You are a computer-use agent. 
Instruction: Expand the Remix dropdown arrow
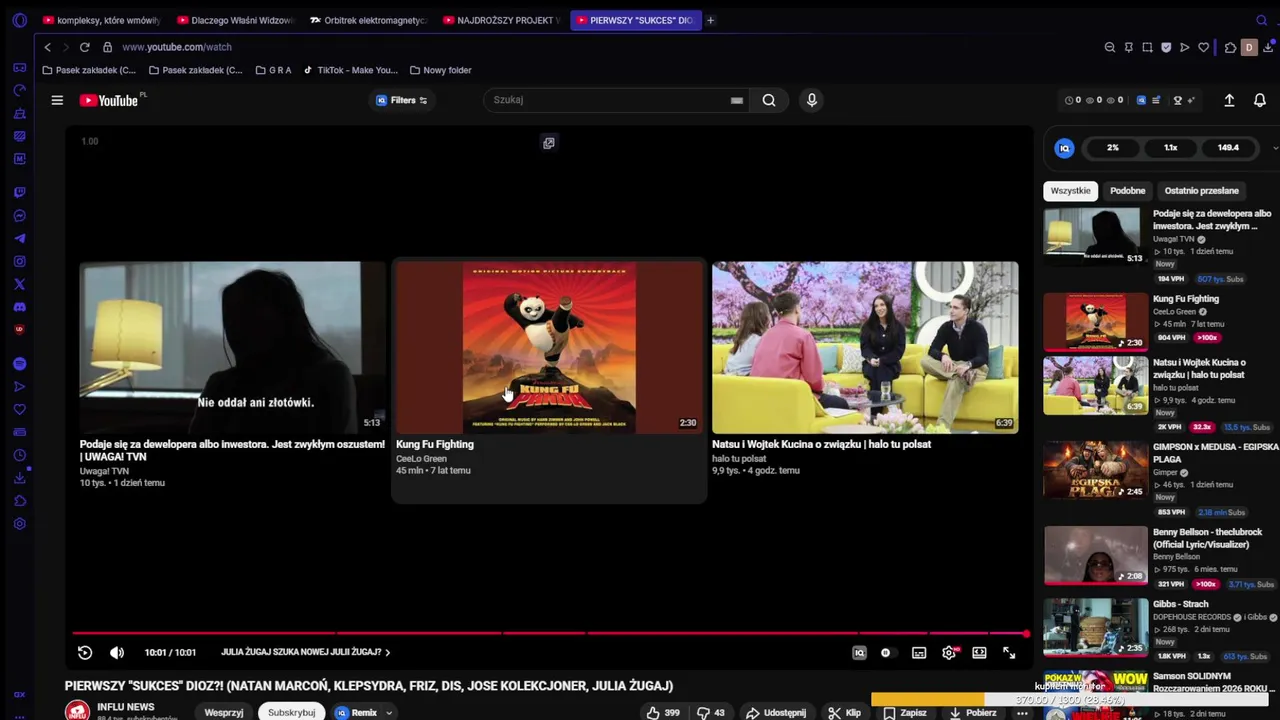pos(389,713)
